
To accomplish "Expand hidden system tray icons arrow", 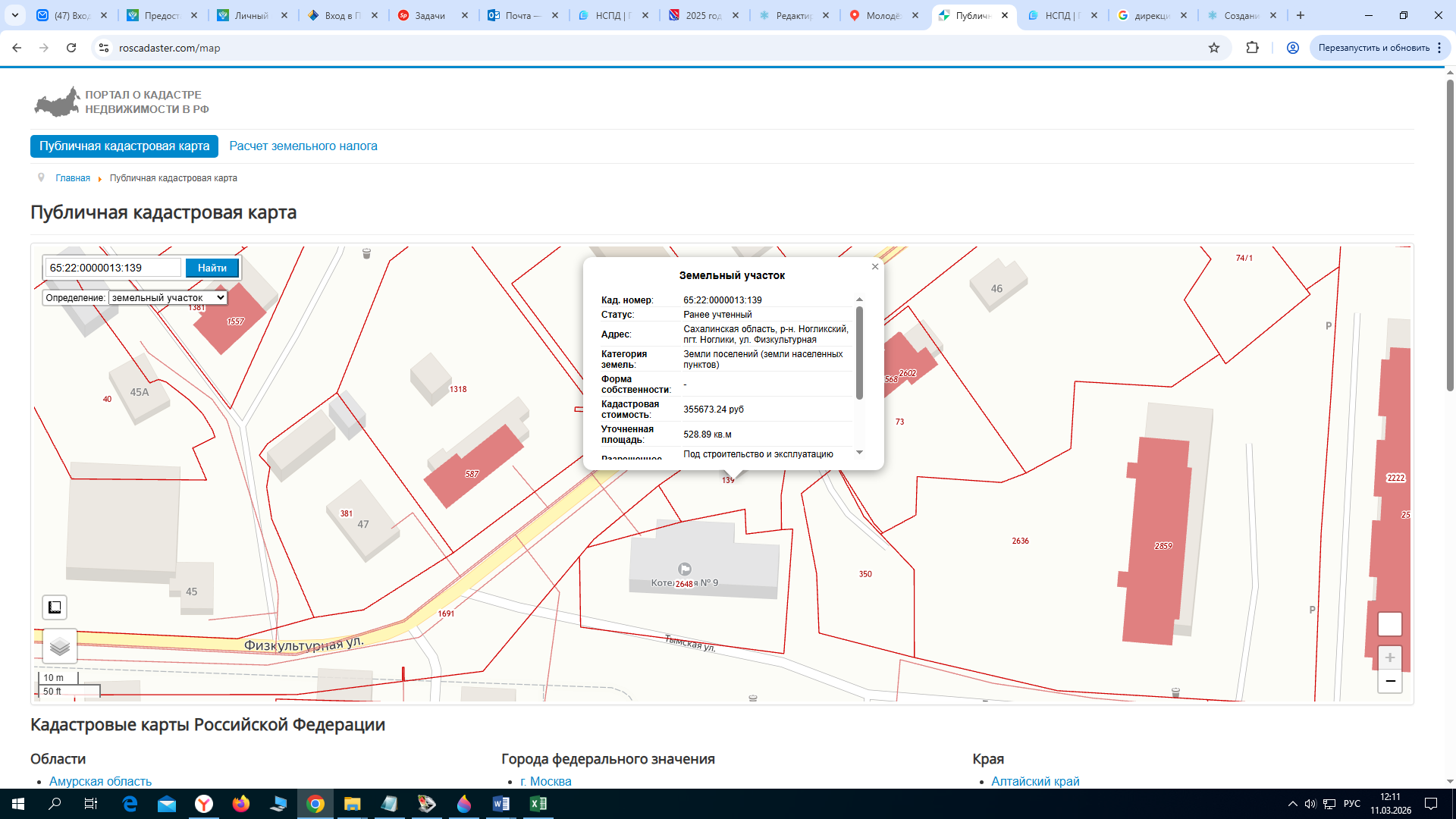I will click(1292, 804).
